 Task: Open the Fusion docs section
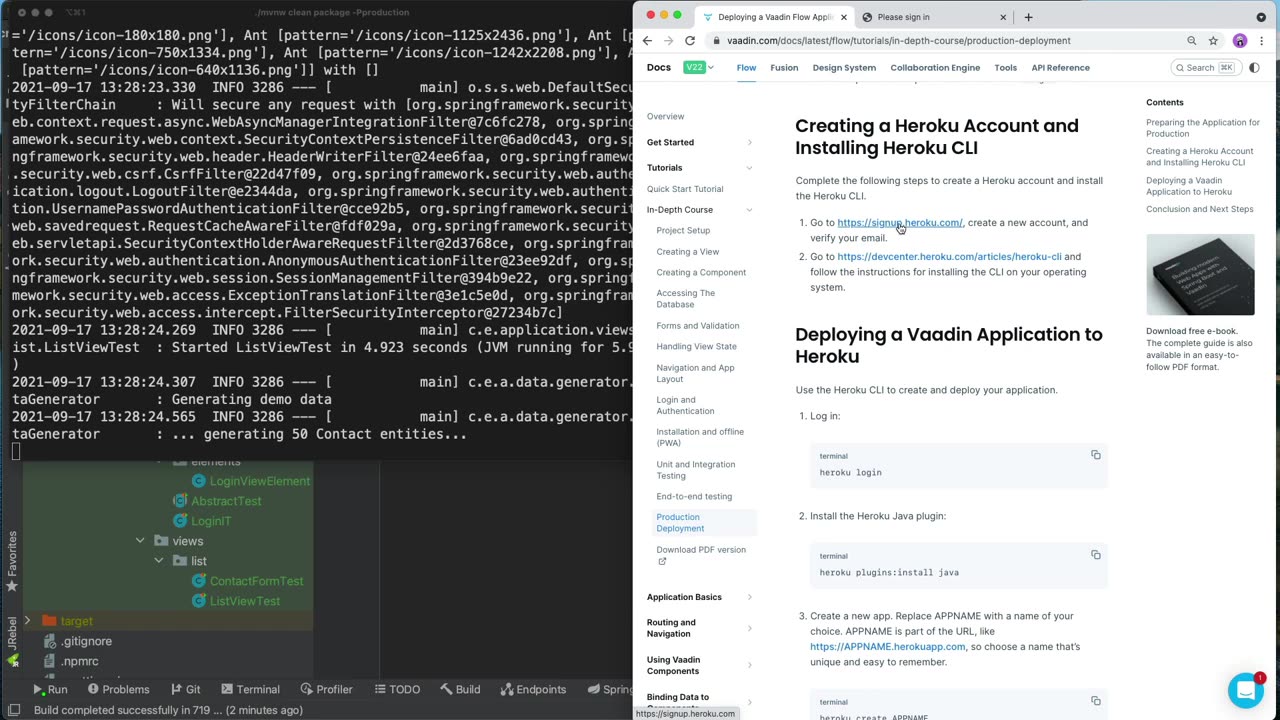click(x=784, y=68)
